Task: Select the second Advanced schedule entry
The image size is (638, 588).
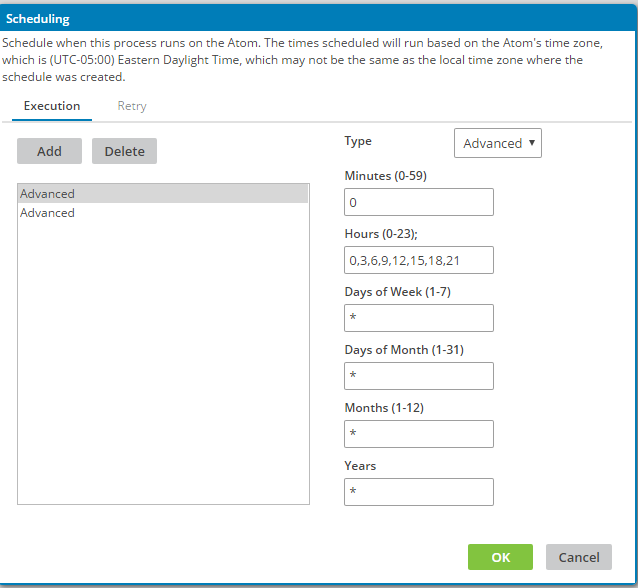Action: 163,212
